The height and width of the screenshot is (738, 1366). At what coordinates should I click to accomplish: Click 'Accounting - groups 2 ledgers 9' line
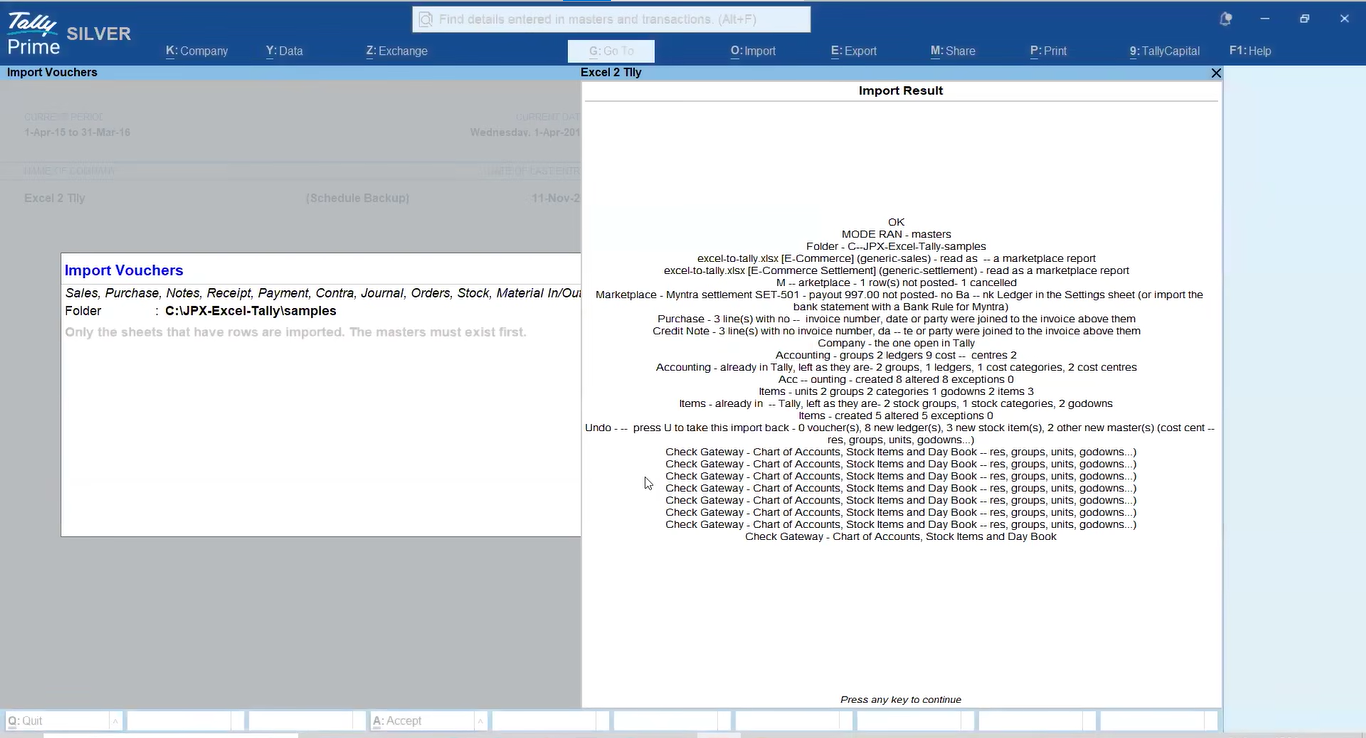point(896,355)
